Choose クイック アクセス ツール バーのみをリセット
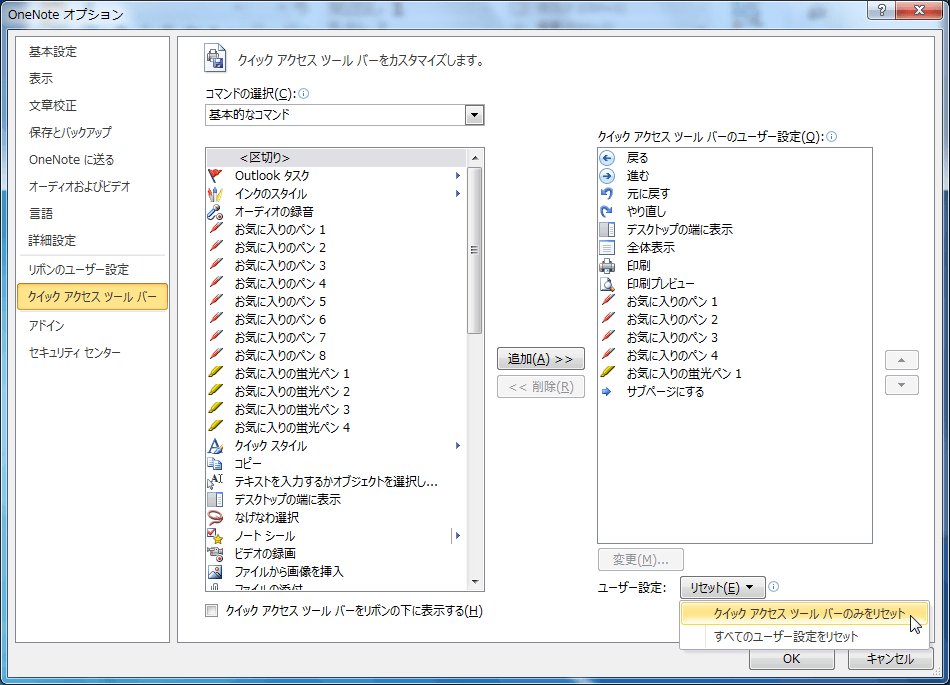 805,614
